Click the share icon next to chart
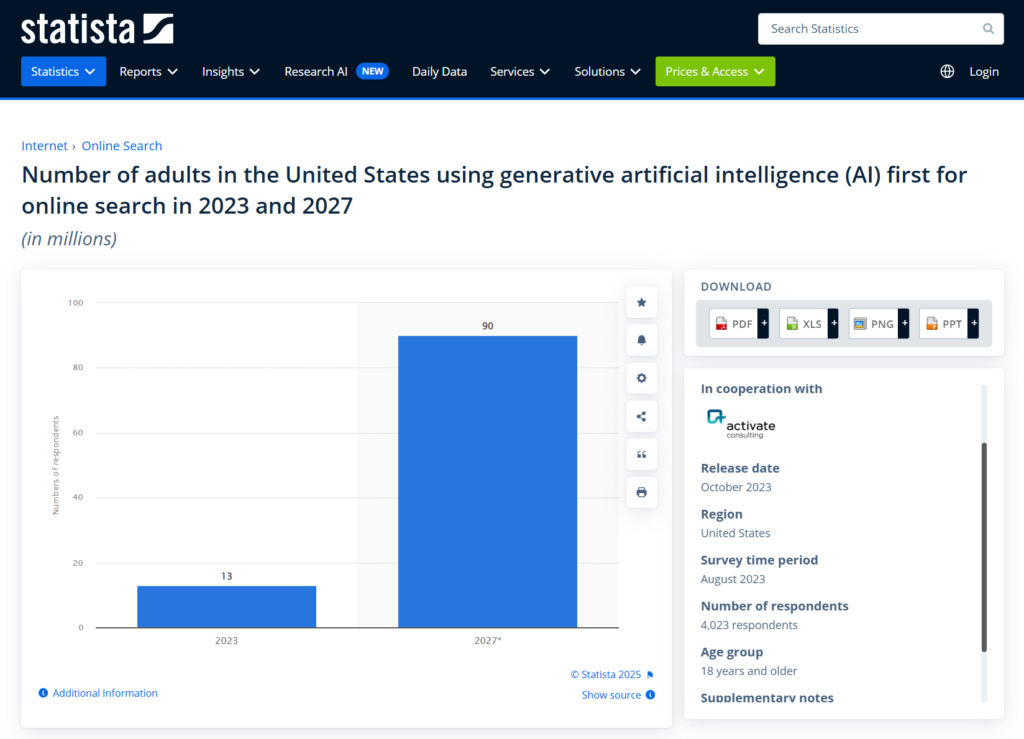This screenshot has width=1024, height=739. tap(641, 417)
